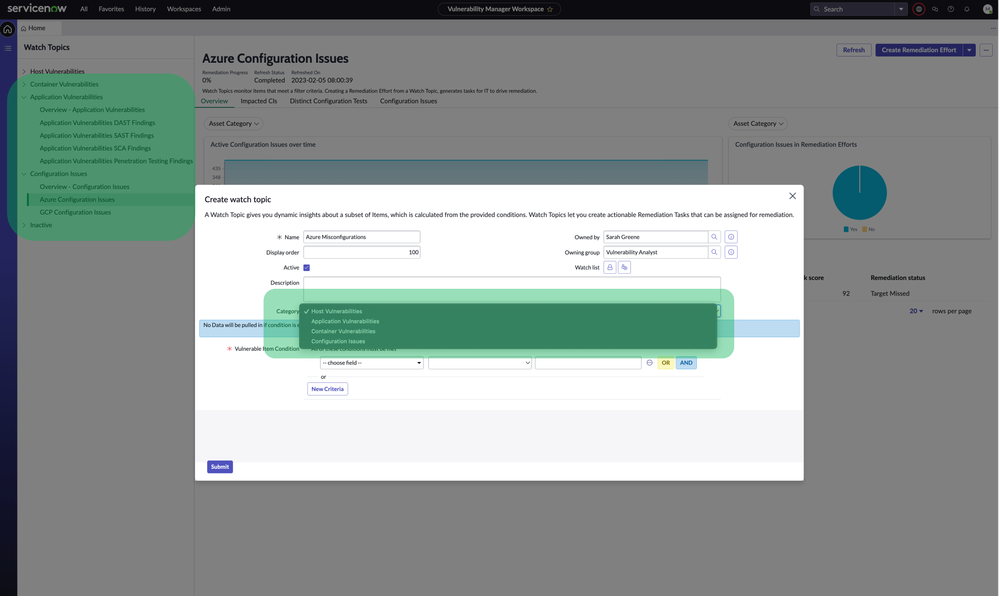Collapse the Application Vulnerabilities tree node
This screenshot has height=596, width=999.
pos(24,97)
